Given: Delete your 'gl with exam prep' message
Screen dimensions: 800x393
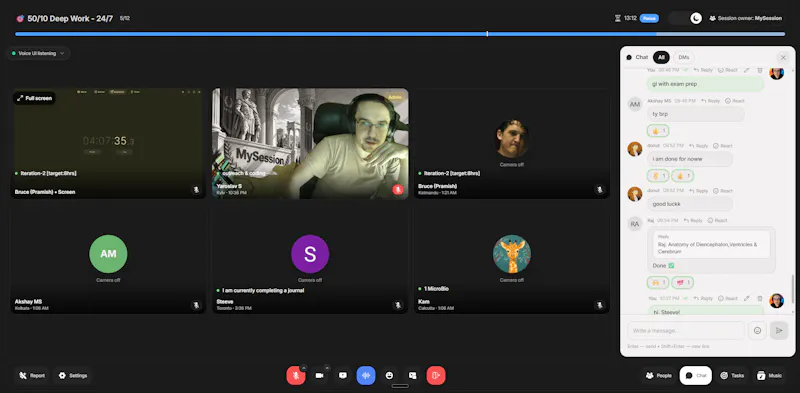Looking at the screenshot, I should coord(760,70).
